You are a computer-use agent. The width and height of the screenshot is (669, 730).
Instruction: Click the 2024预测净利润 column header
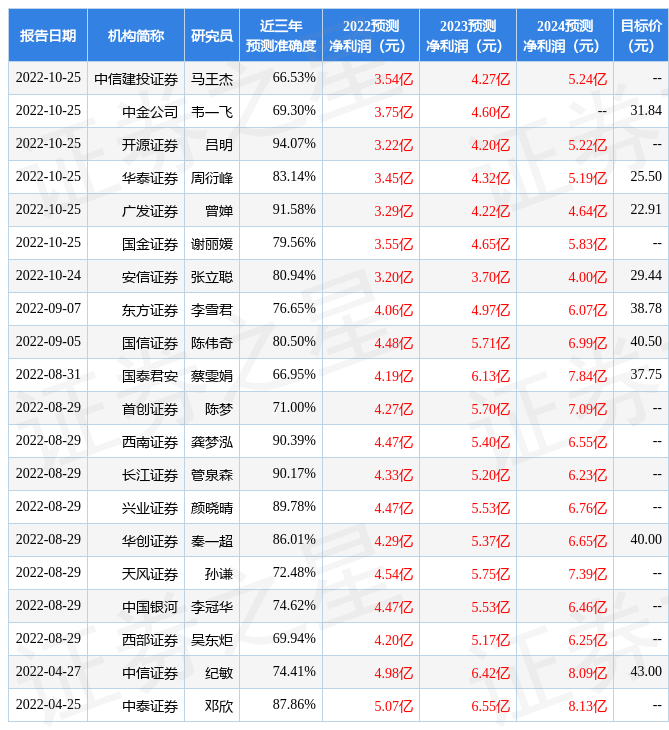565,35
